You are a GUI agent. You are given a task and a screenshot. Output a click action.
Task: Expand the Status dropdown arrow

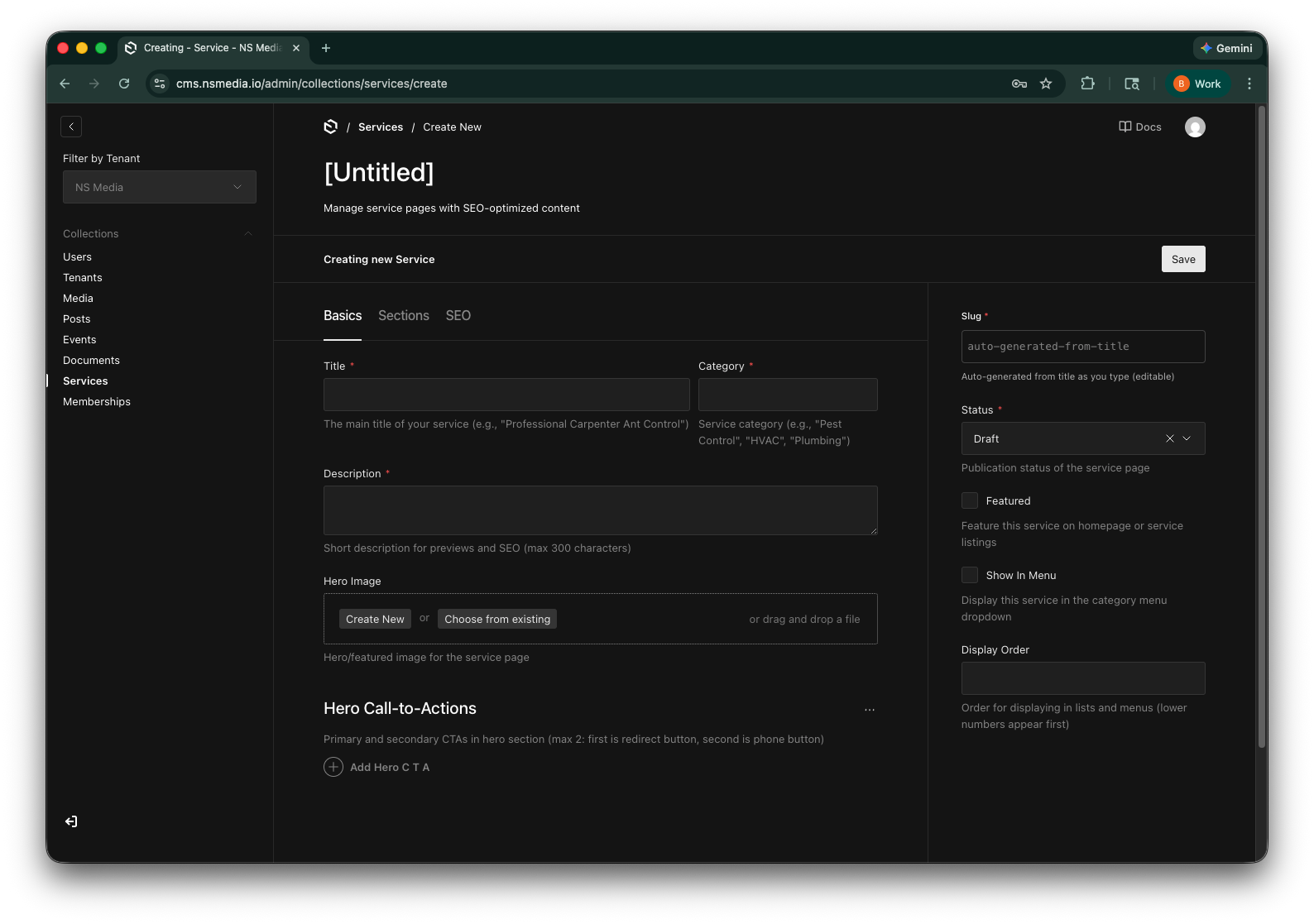point(1187,438)
